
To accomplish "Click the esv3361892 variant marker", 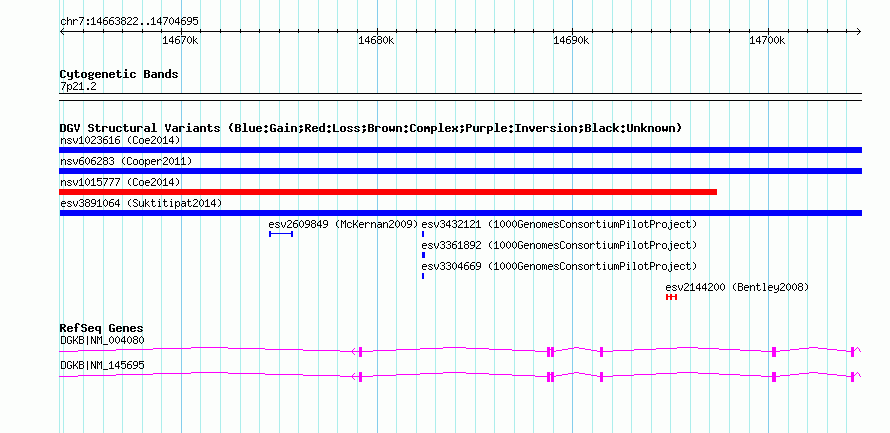I will pyautogui.click(x=423, y=255).
